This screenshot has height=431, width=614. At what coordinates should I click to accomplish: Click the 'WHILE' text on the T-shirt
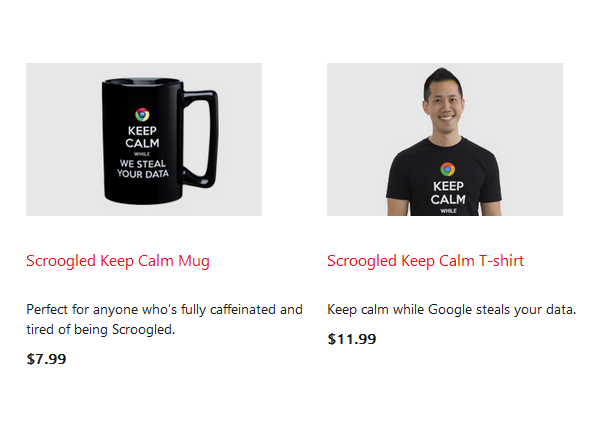tap(448, 211)
